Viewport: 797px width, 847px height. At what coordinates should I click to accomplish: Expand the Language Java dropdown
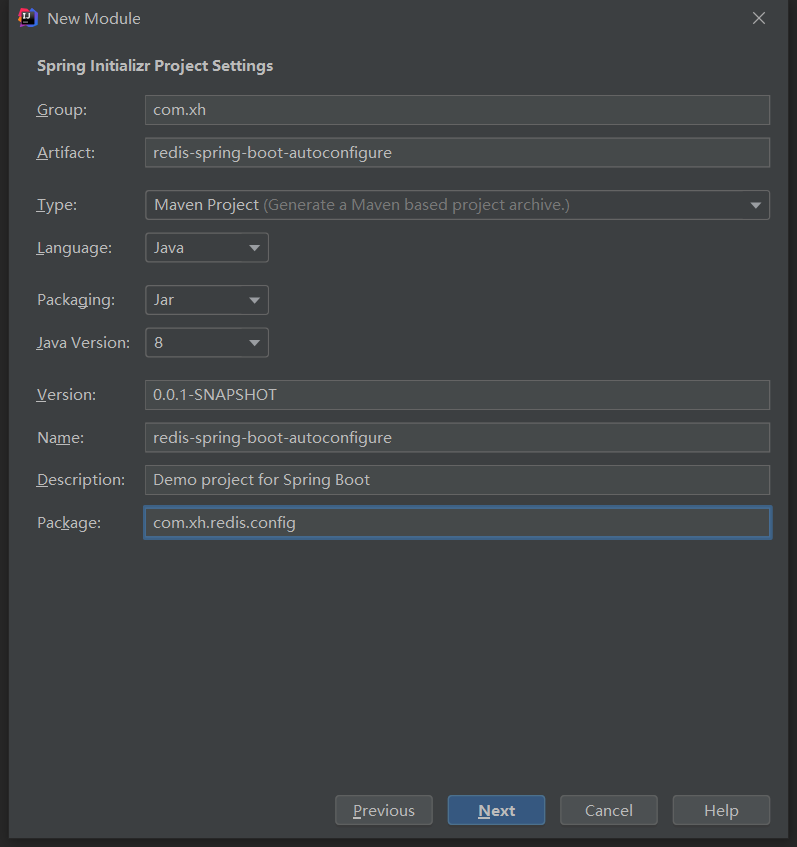pos(207,248)
